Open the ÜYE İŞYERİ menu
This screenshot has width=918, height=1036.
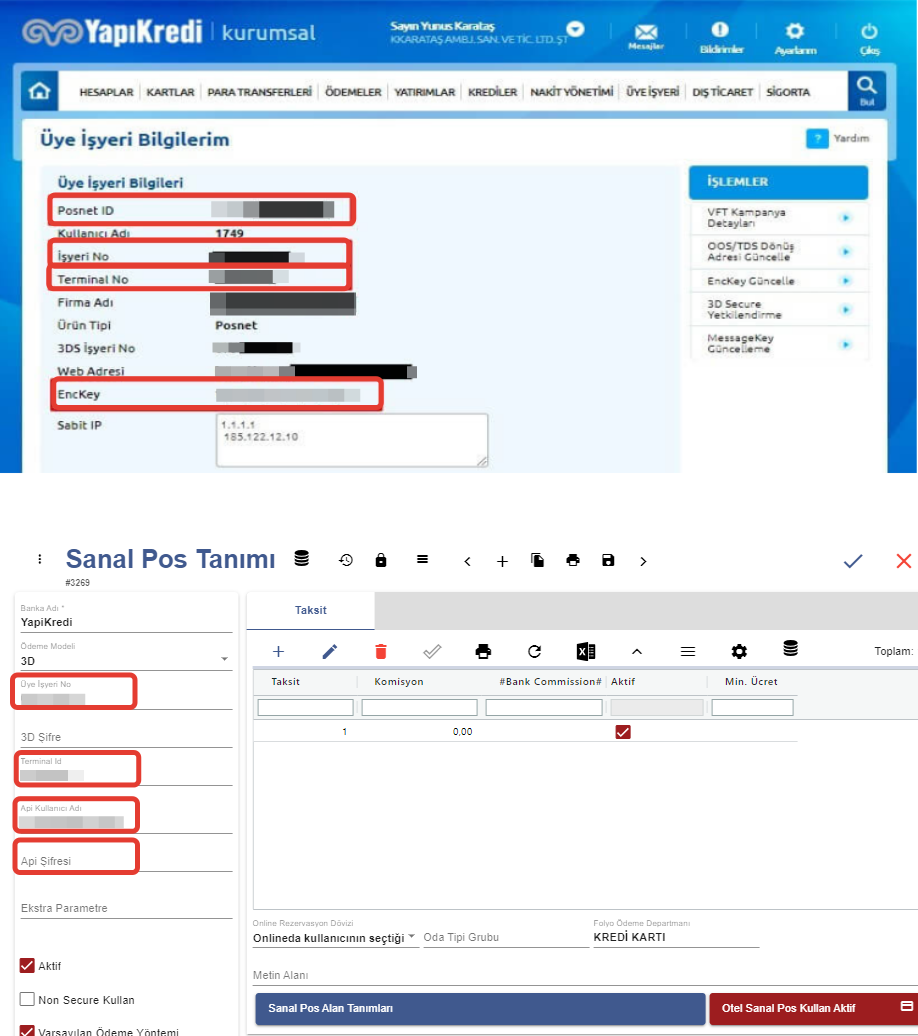pyautogui.click(x=652, y=92)
